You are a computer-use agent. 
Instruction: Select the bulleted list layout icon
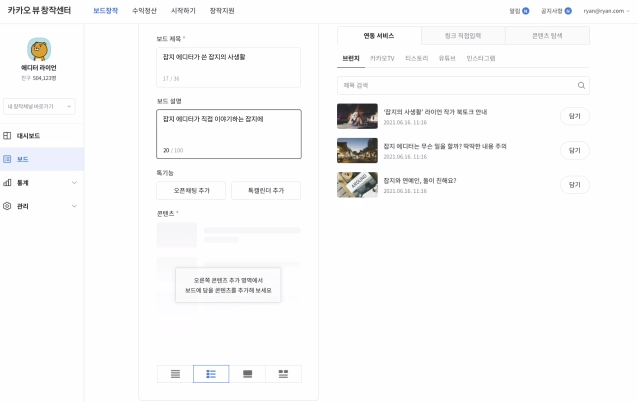click(211, 374)
